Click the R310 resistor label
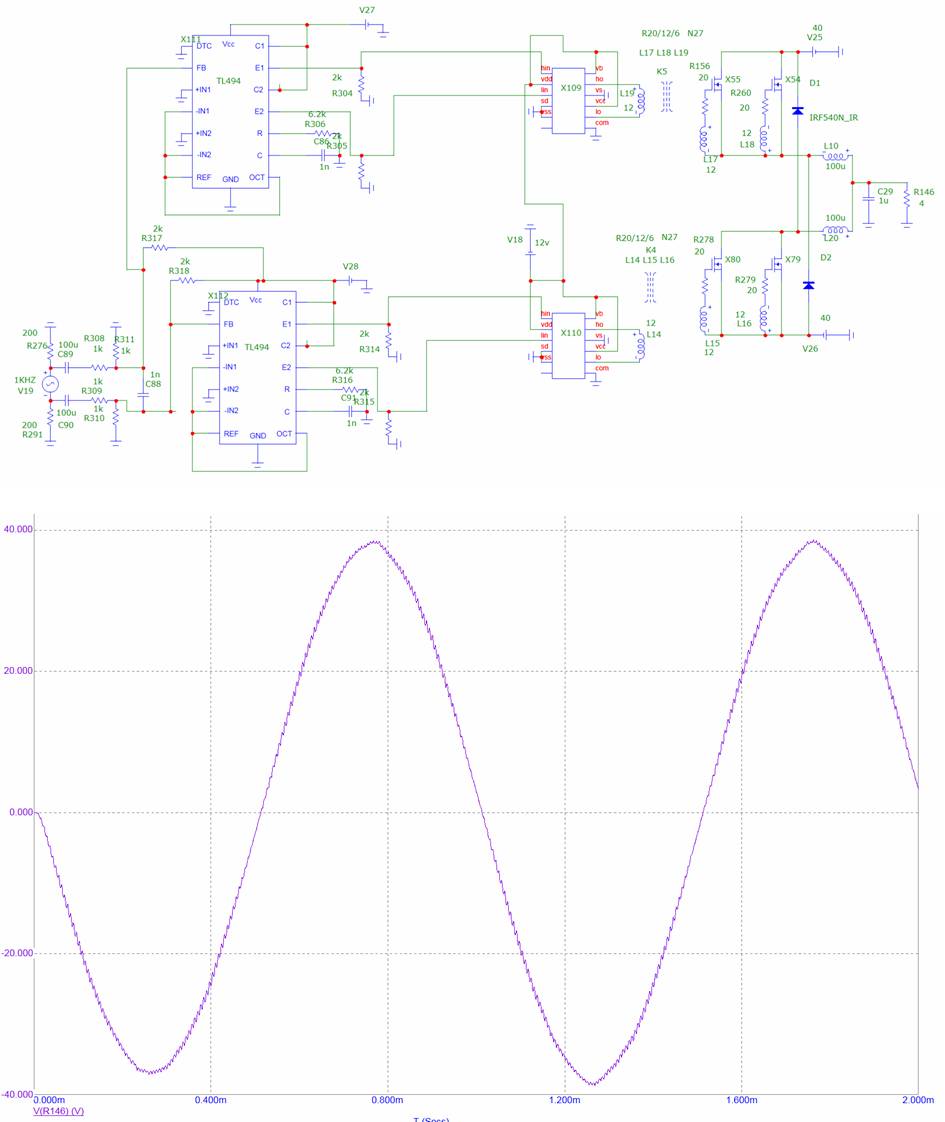Viewport: 945px width, 1122px height. tap(94, 418)
